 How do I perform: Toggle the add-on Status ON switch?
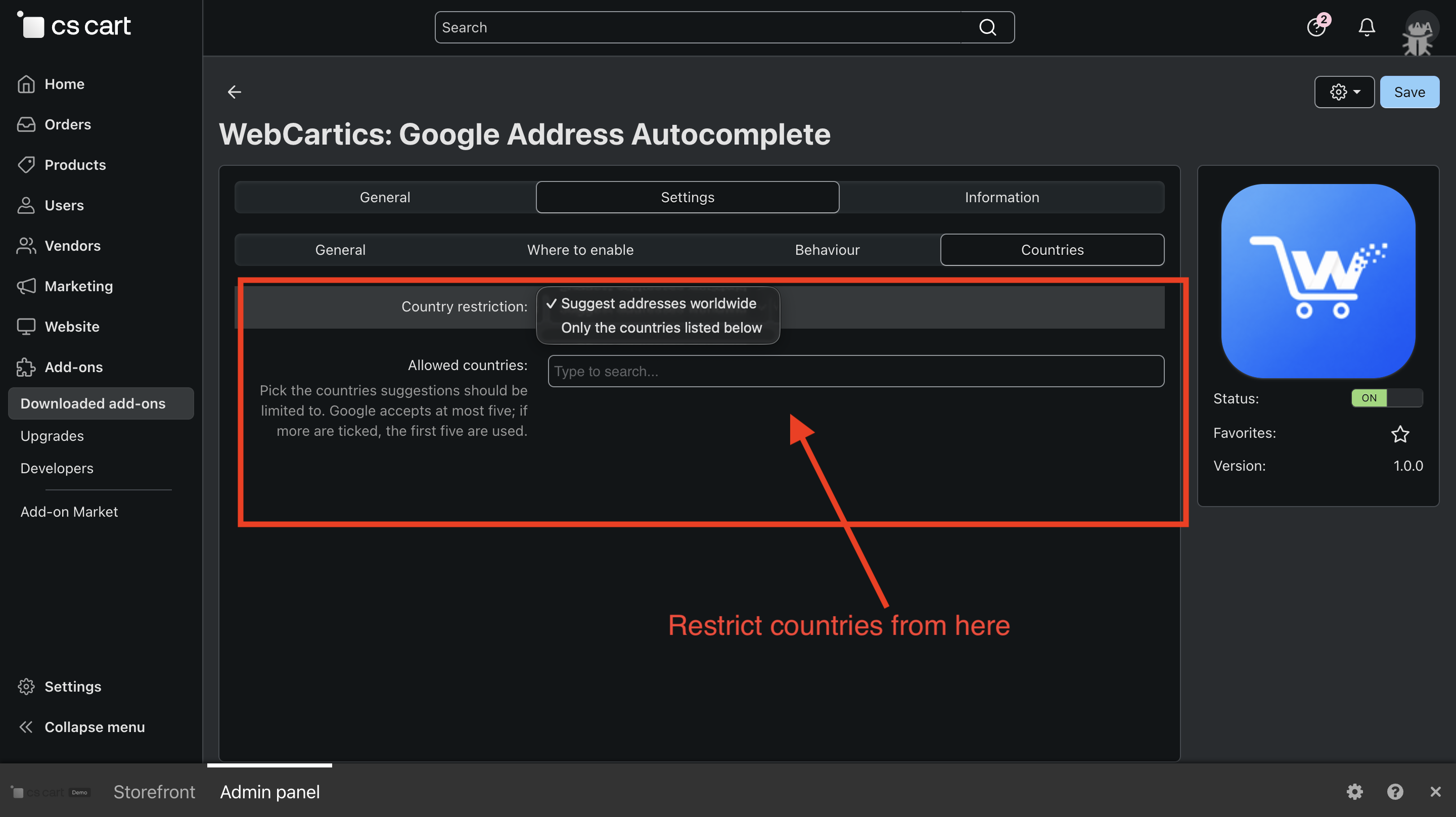[1386, 397]
